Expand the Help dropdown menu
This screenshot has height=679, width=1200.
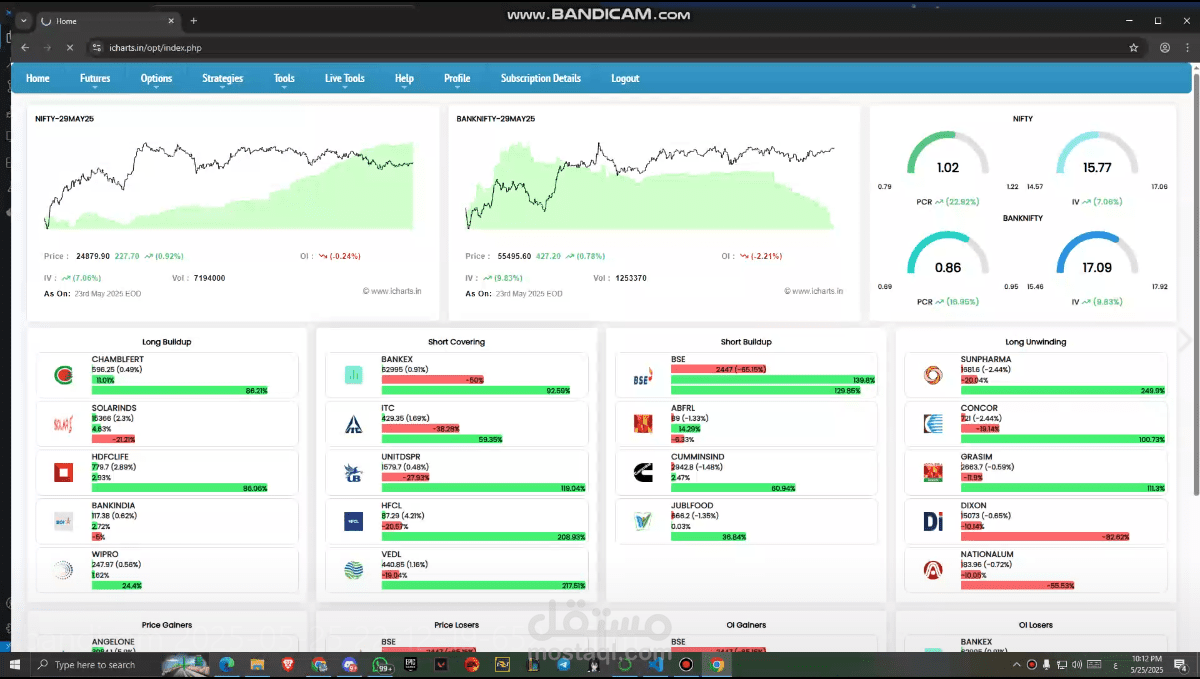(x=404, y=78)
